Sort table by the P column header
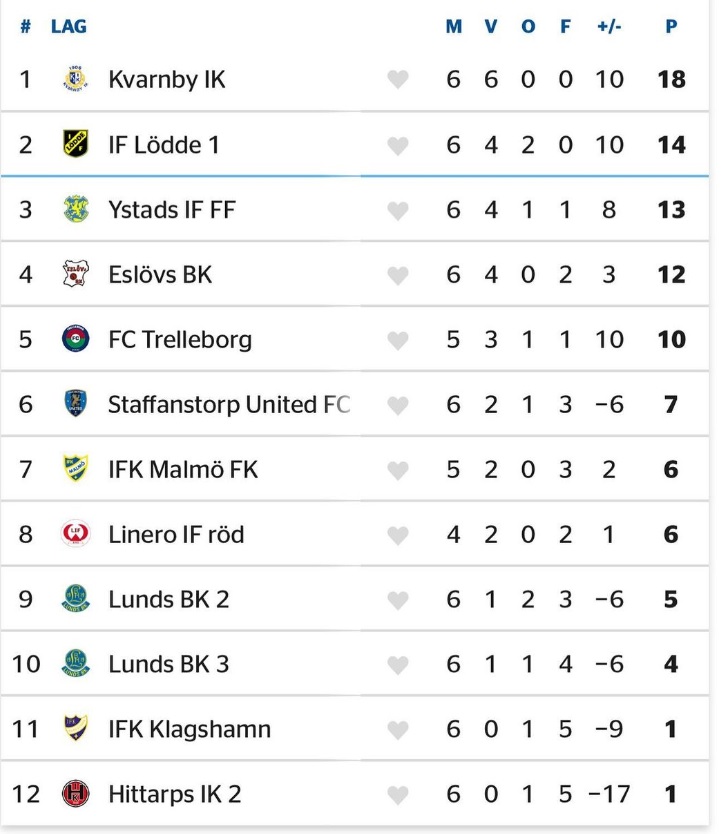Viewport: 721px width, 834px height. point(671,27)
